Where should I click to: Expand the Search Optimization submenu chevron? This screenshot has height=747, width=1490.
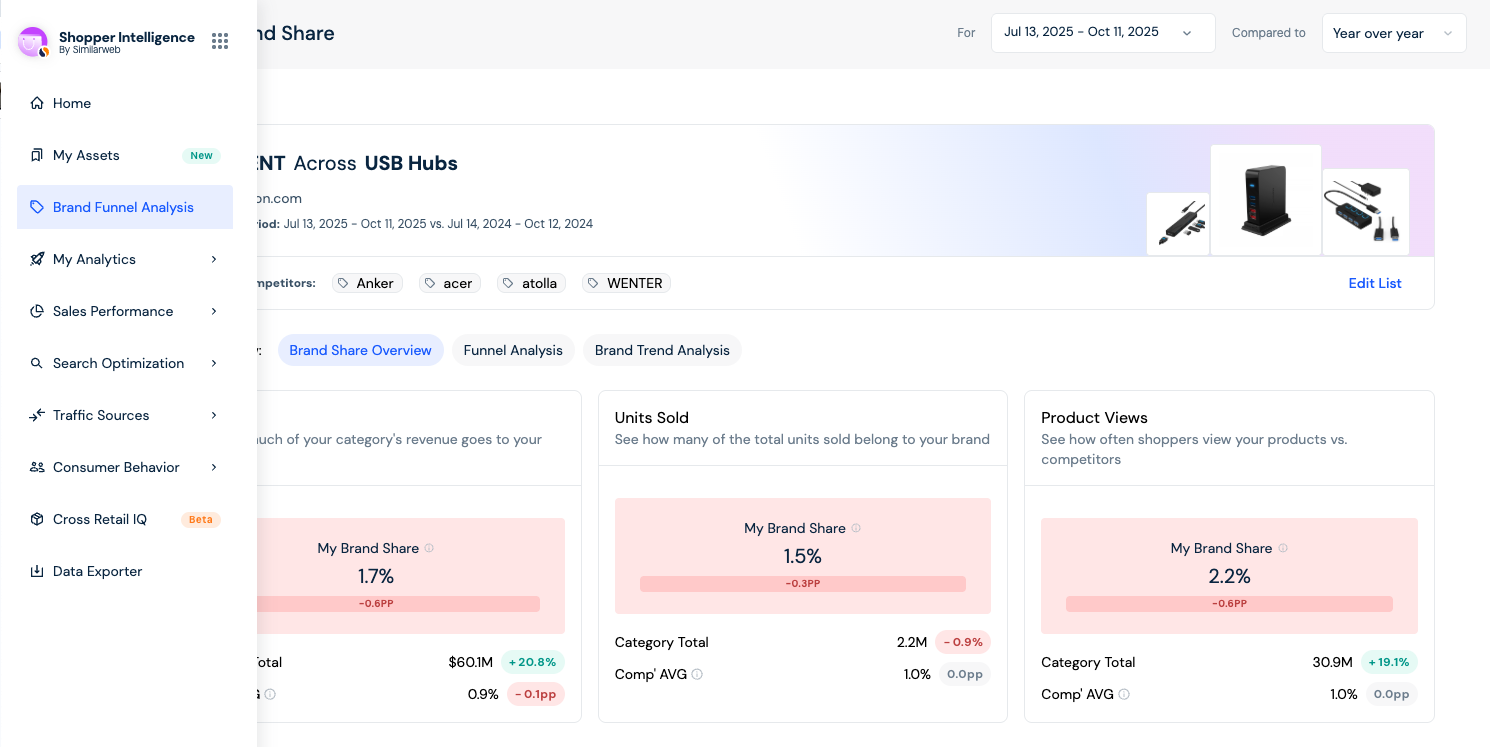(214, 363)
